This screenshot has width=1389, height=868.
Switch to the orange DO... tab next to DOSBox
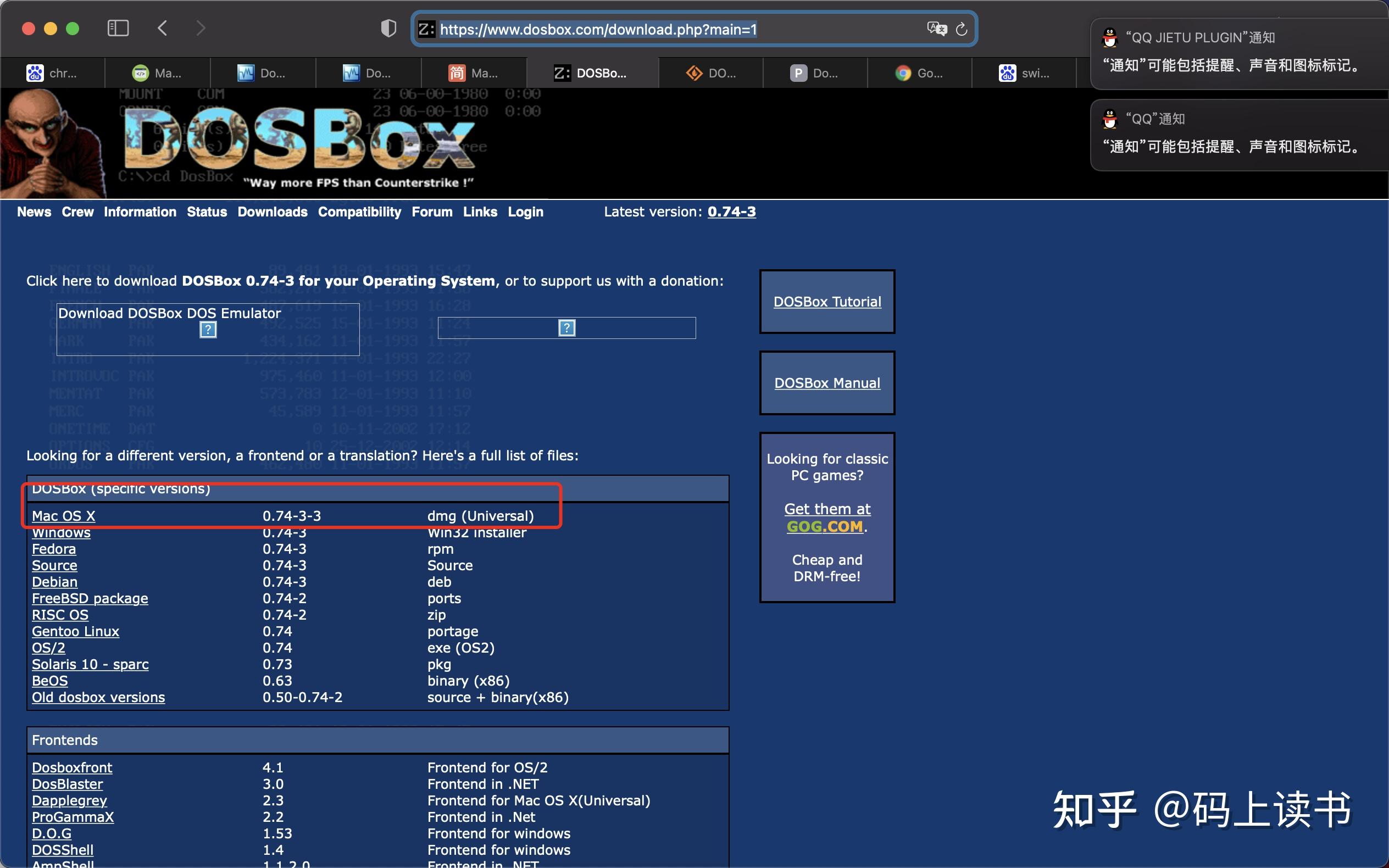coord(710,73)
